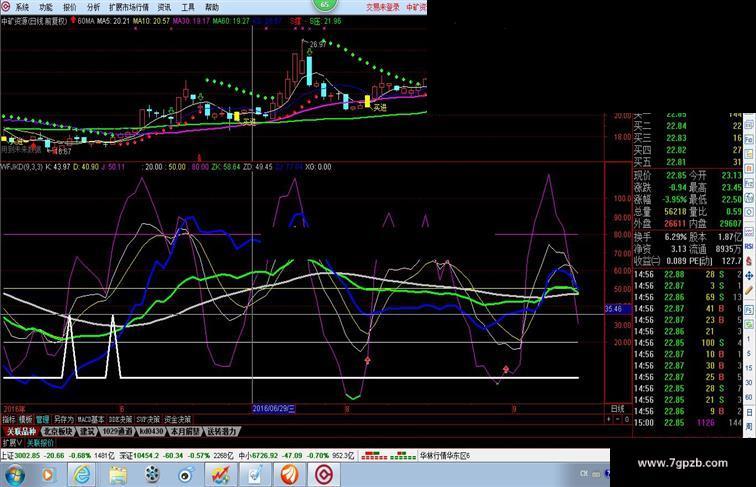The image size is (756, 487).
Task: Click 另存为 to save template
Action: click(x=63, y=419)
